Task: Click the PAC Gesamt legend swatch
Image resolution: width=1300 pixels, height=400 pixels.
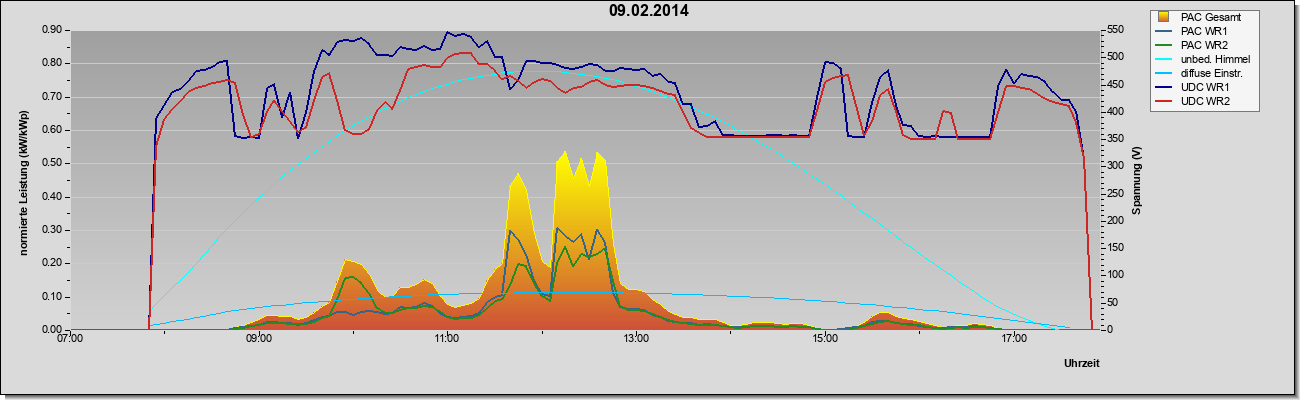Action: tap(1166, 17)
